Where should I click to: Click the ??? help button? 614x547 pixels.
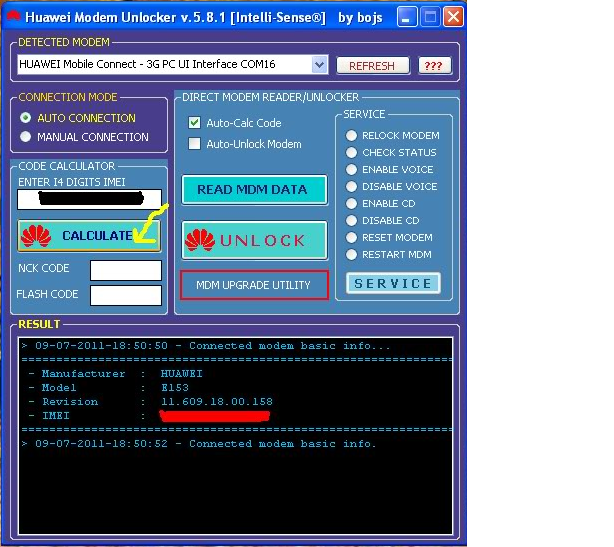[435, 65]
